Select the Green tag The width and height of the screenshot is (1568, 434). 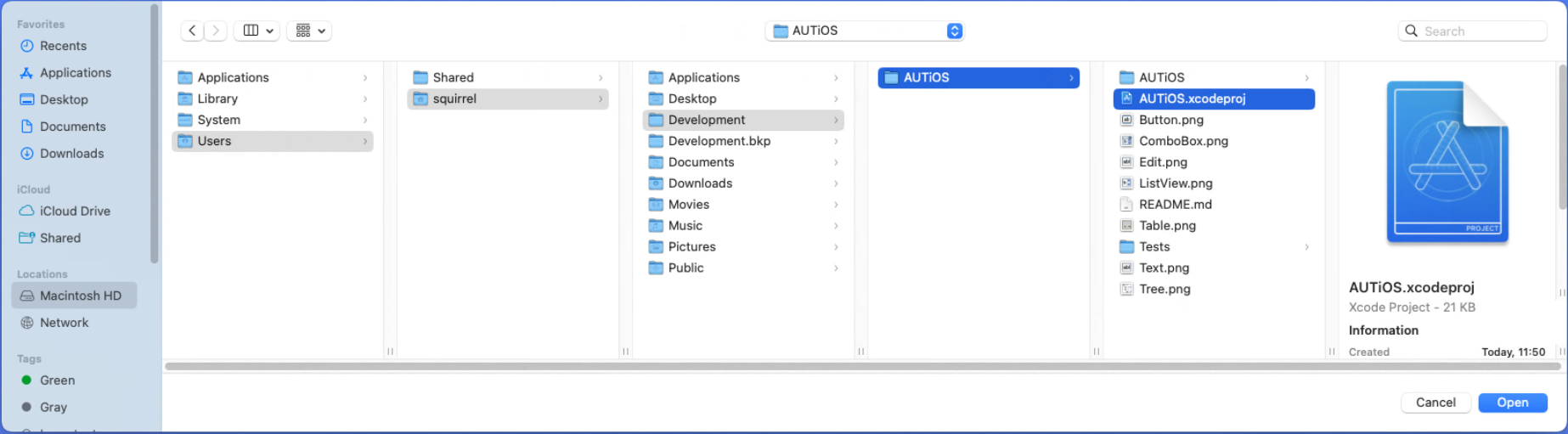coord(57,380)
